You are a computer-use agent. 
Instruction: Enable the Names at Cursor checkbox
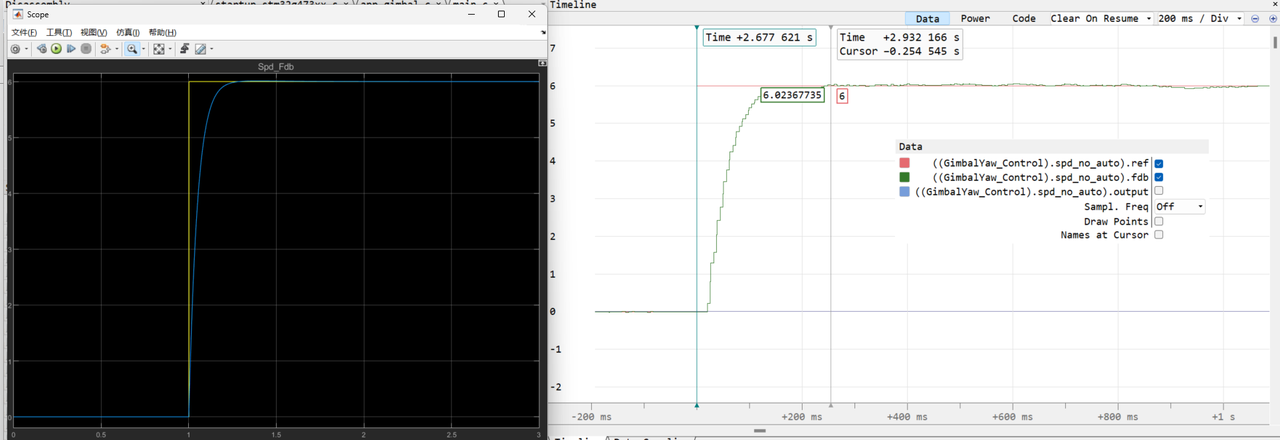pos(1159,235)
